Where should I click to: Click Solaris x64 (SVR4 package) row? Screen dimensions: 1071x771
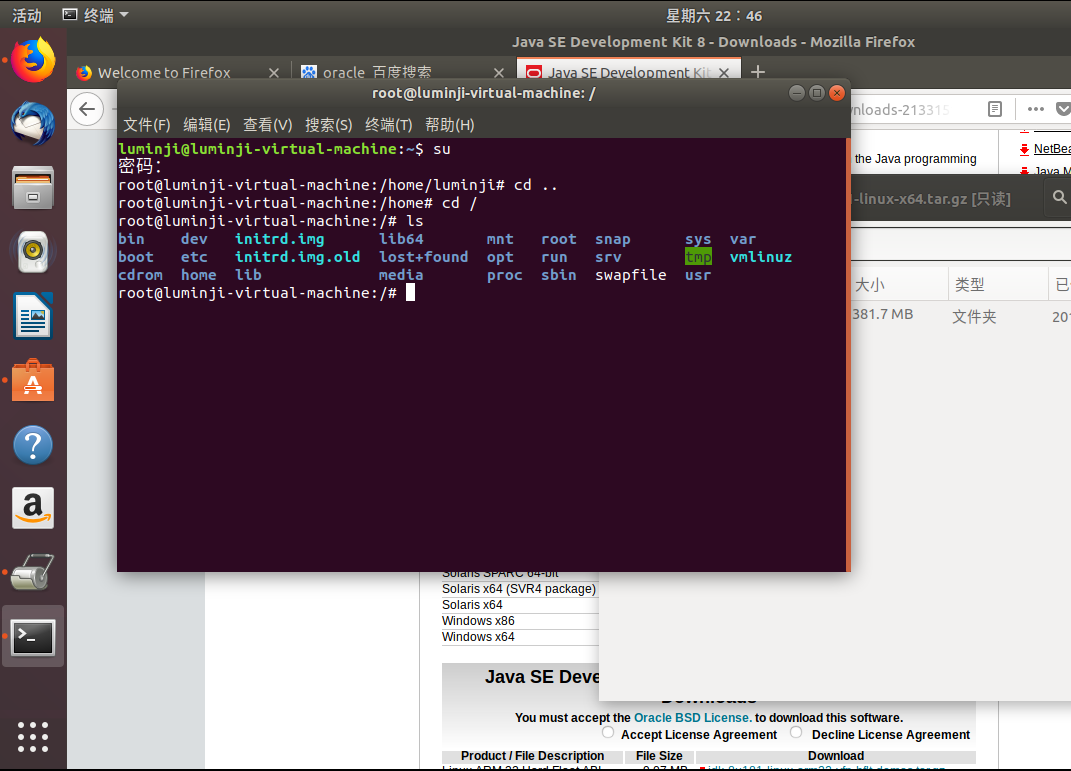(x=519, y=589)
